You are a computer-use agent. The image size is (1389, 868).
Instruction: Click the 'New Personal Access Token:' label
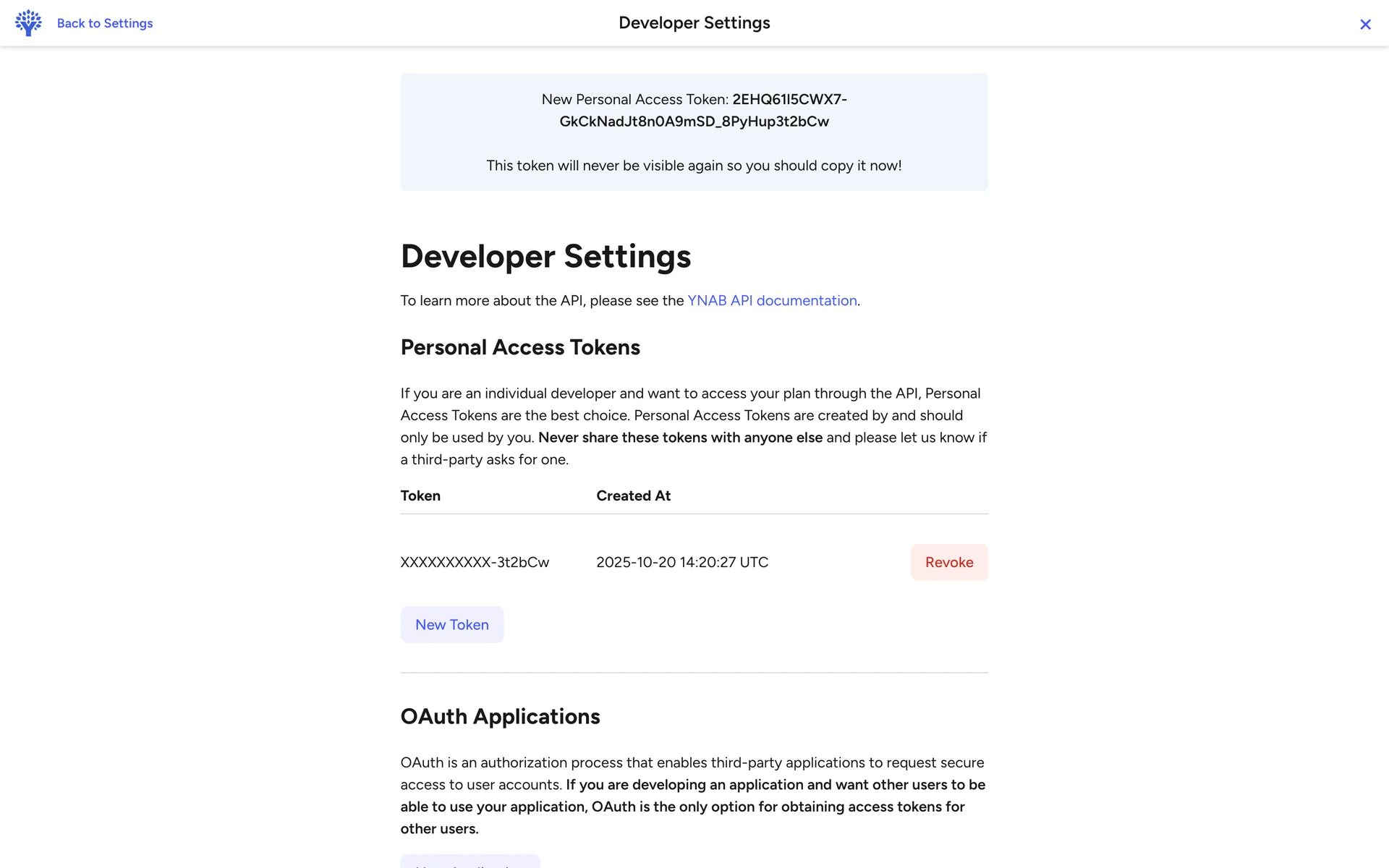click(634, 100)
